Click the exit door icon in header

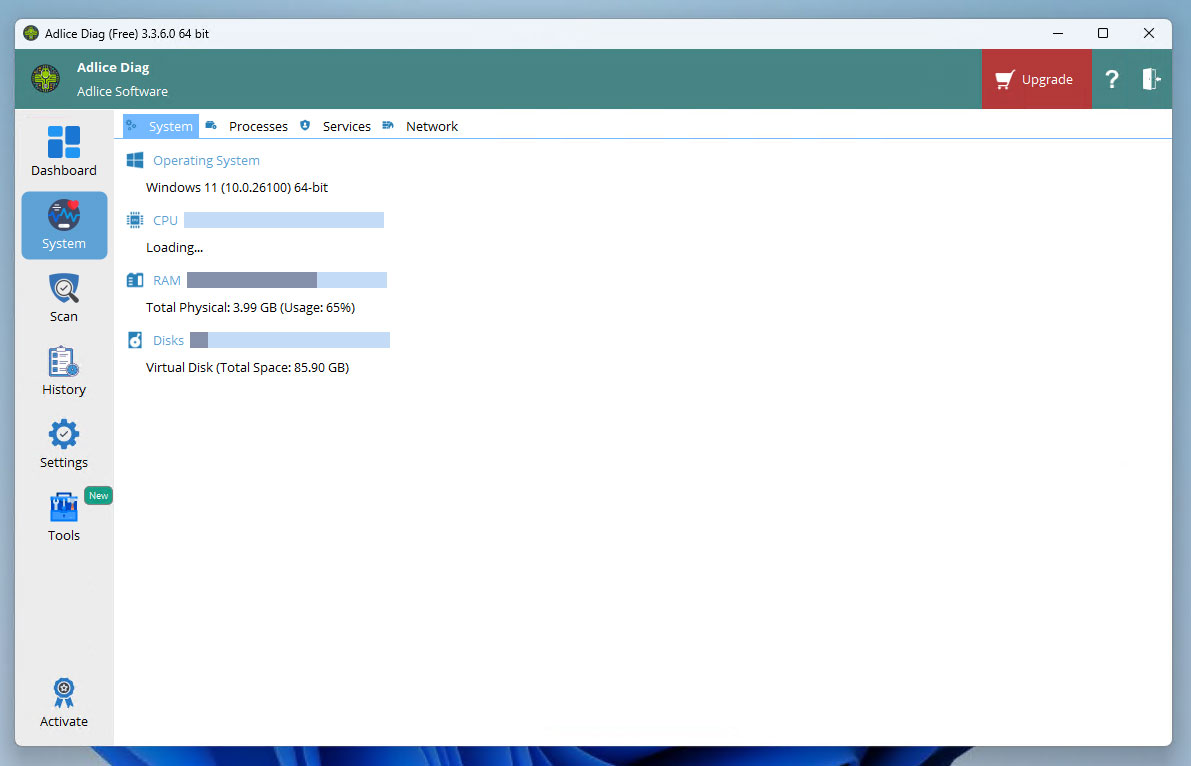coord(1151,80)
